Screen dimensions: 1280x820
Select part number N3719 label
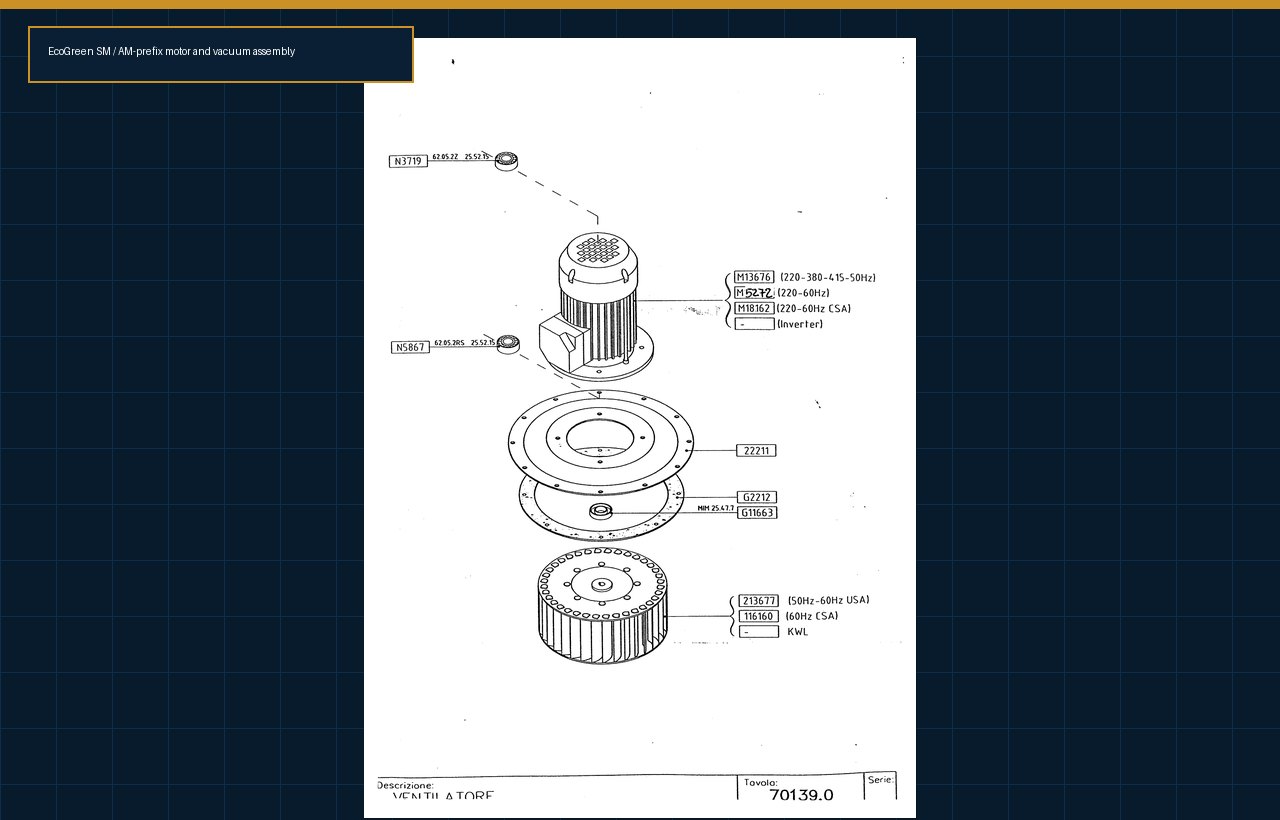[x=408, y=161]
